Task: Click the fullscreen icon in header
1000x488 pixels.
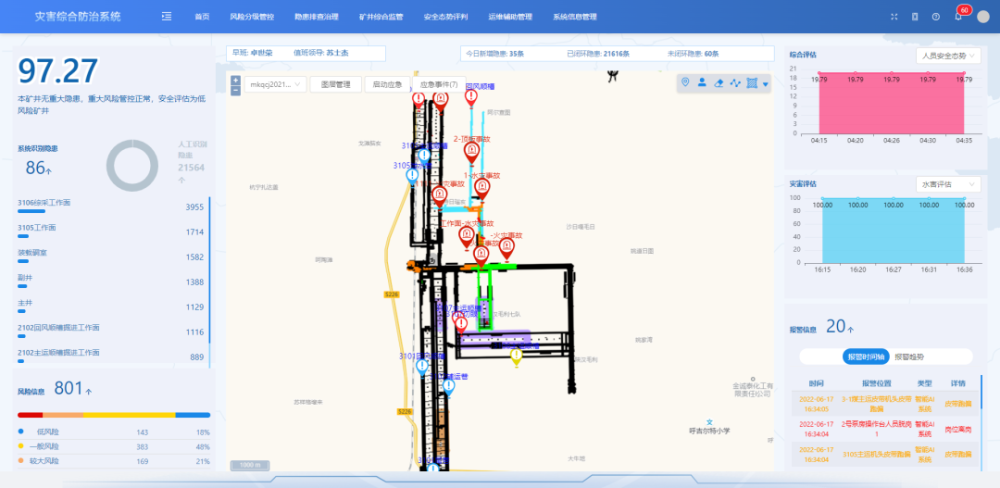Action: click(x=894, y=17)
